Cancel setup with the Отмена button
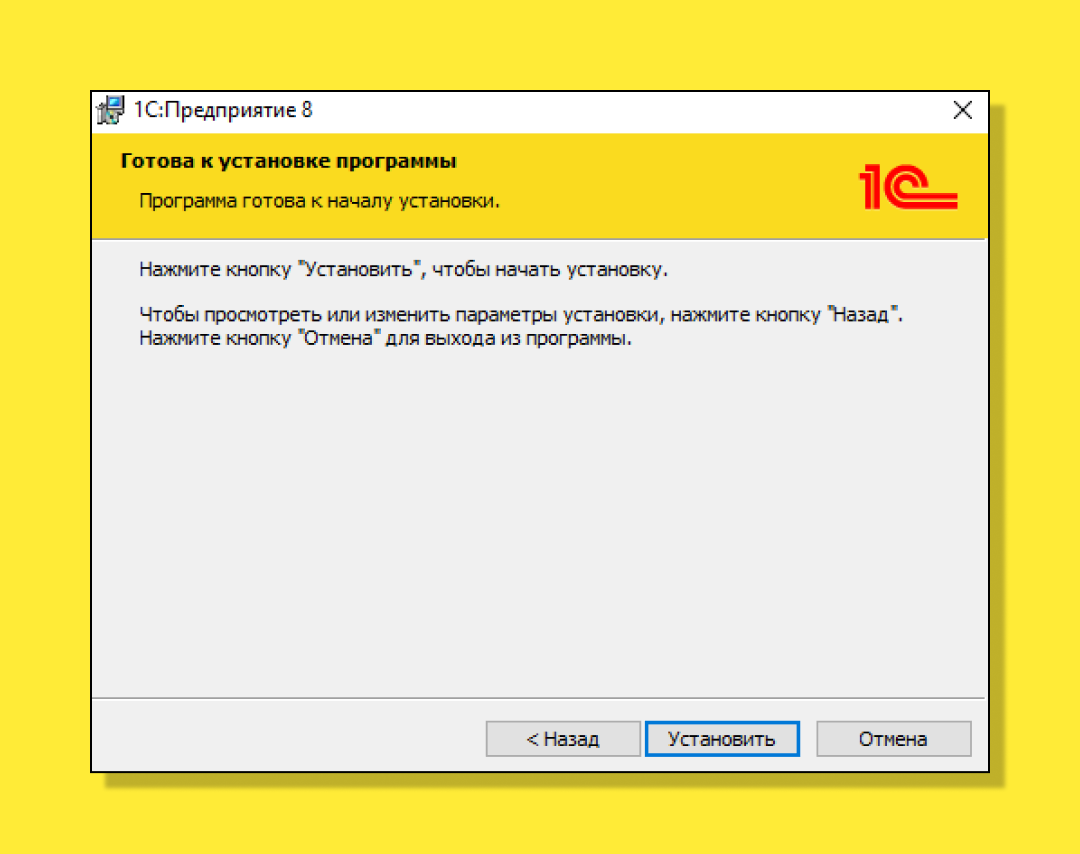Screen dimensions: 1080x854 tap(893, 739)
